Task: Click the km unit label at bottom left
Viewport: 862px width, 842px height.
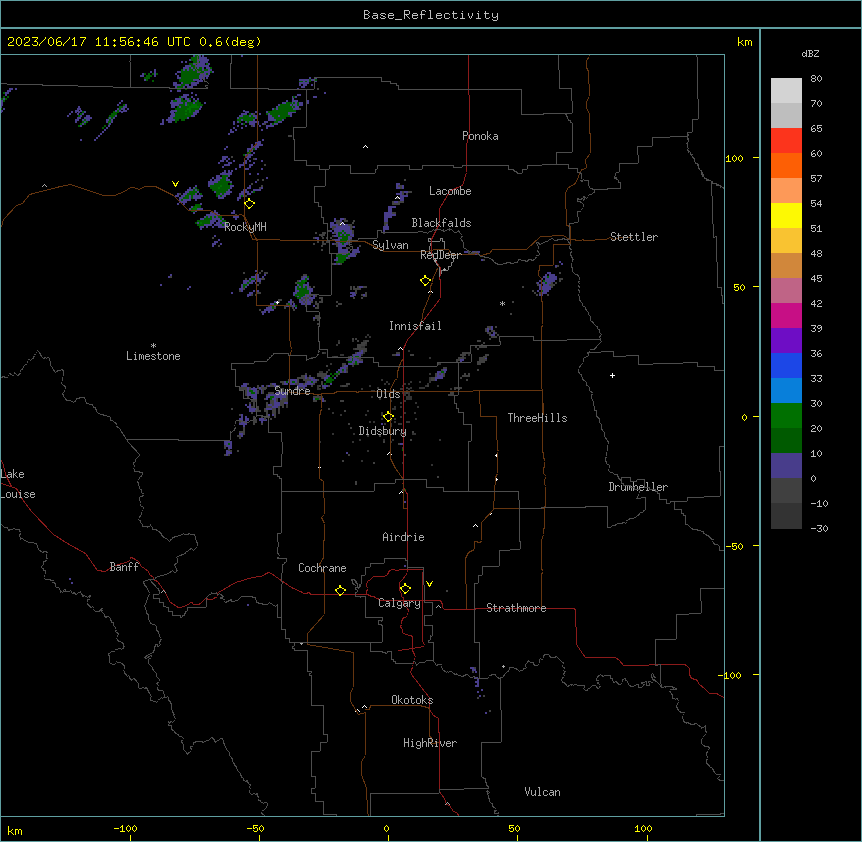Action: pyautogui.click(x=15, y=831)
